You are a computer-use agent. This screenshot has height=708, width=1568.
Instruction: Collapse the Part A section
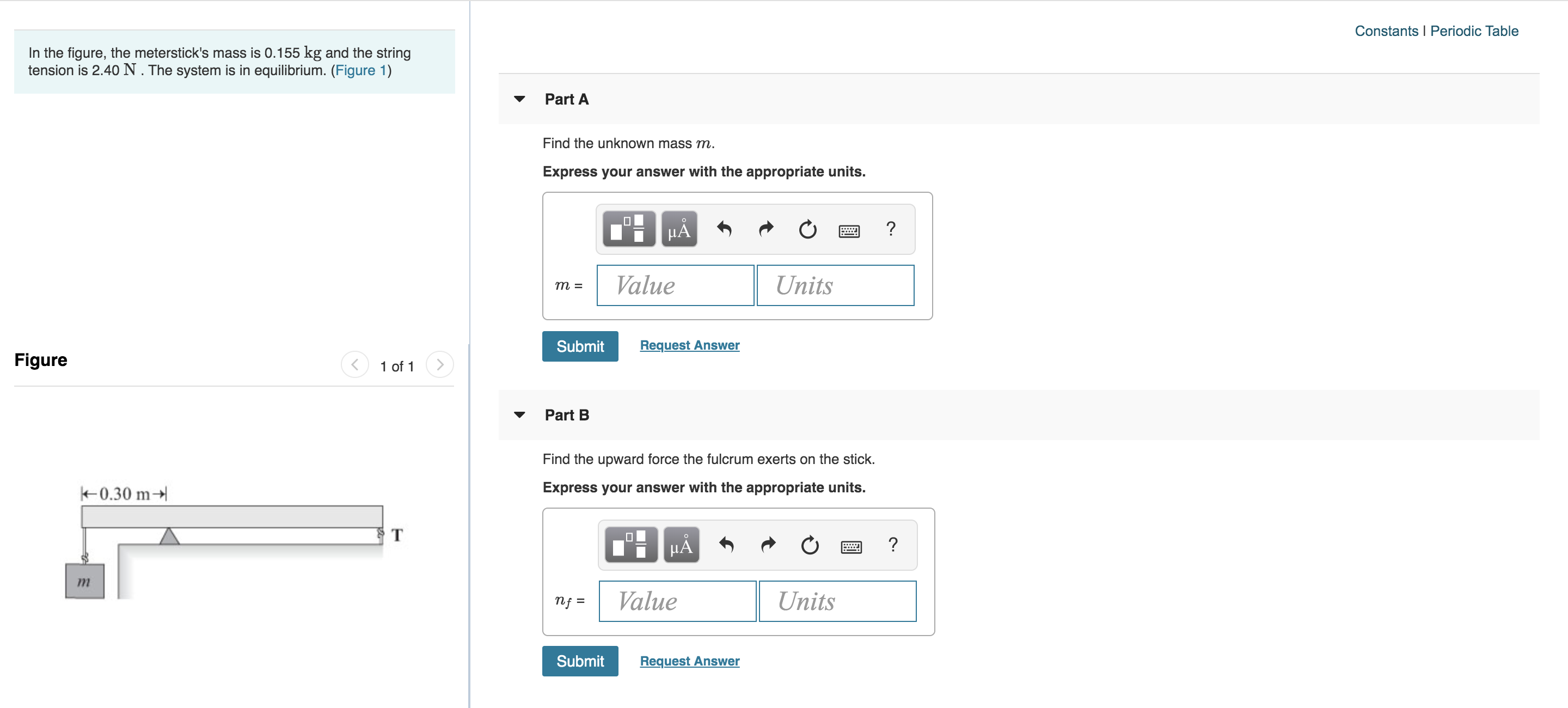[523, 99]
